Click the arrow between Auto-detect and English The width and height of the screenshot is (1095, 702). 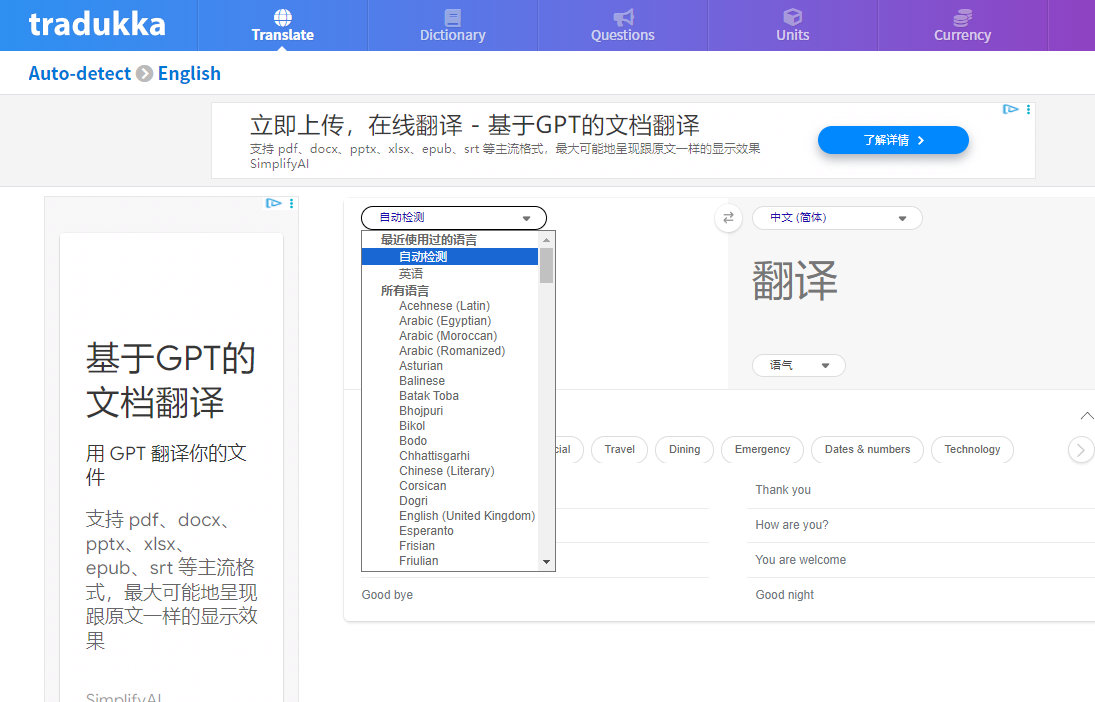[x=145, y=74]
